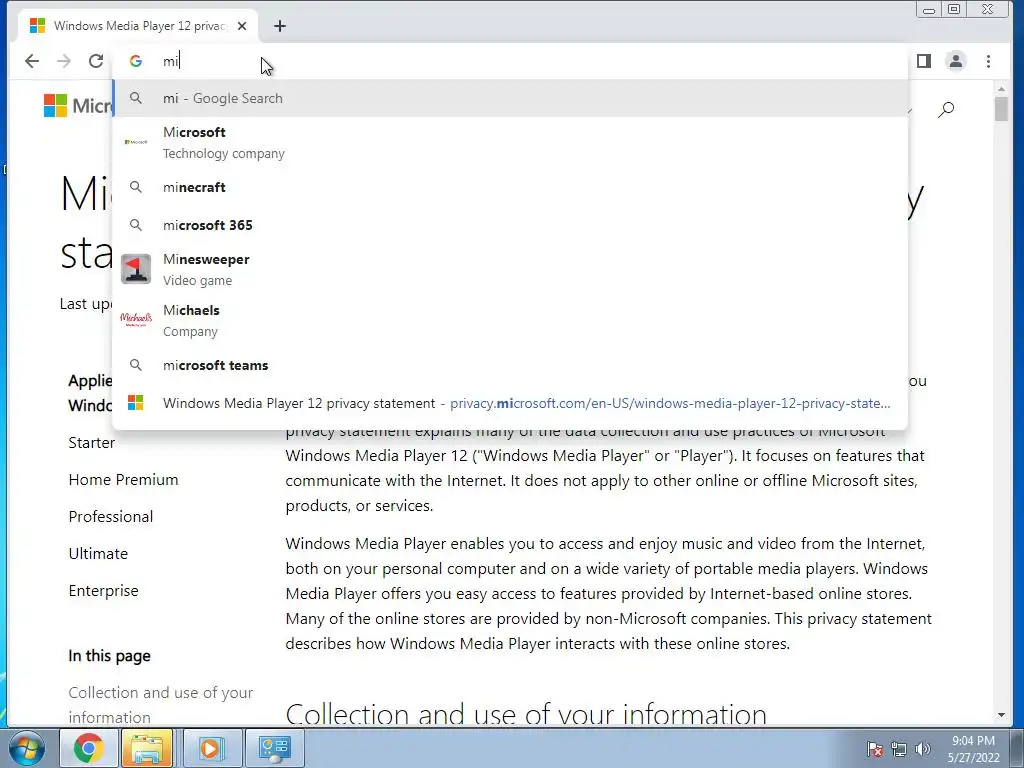This screenshot has width=1024, height=768.
Task: Close the Windows Media Player 12 privacy tab
Action: 242,26
